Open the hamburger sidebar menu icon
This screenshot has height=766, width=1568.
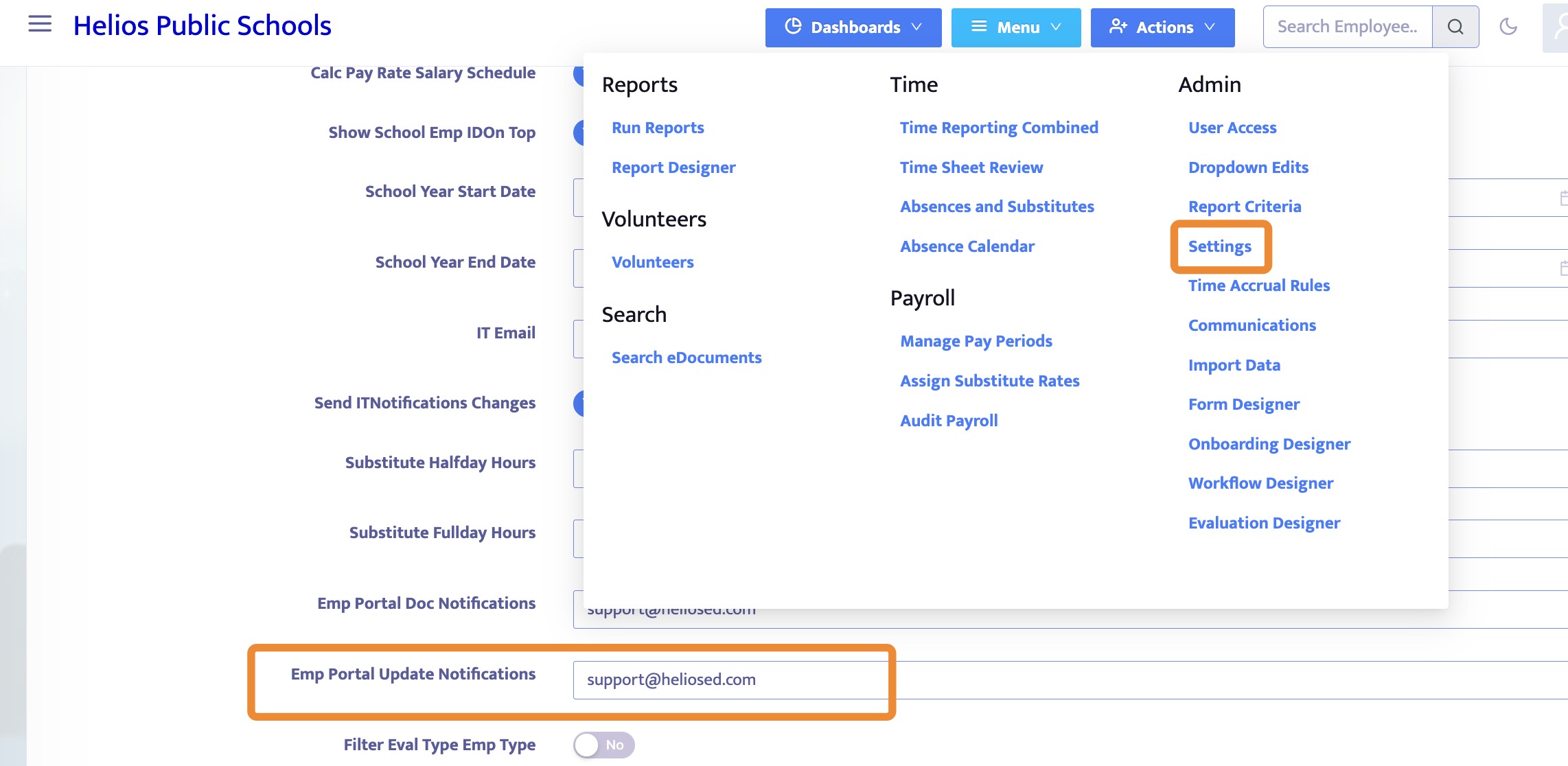tap(40, 25)
